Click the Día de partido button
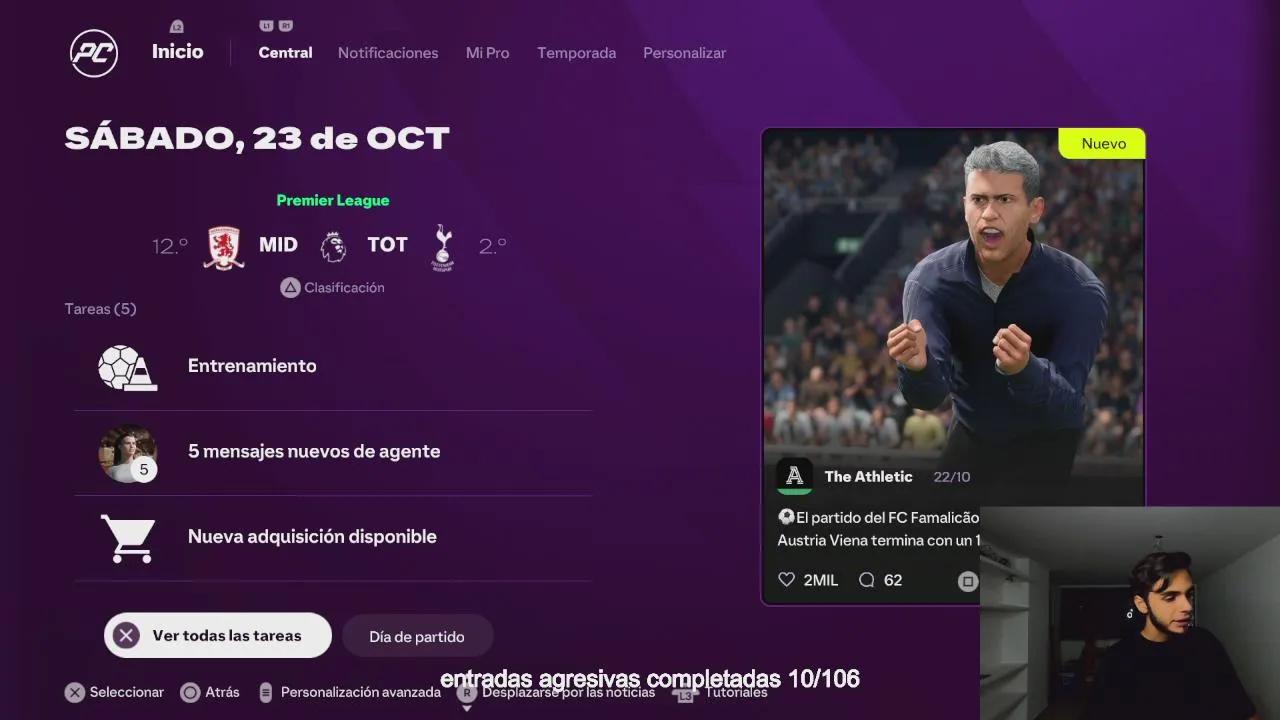Screen dimensions: 1280x720 pyautogui.click(x=417, y=636)
